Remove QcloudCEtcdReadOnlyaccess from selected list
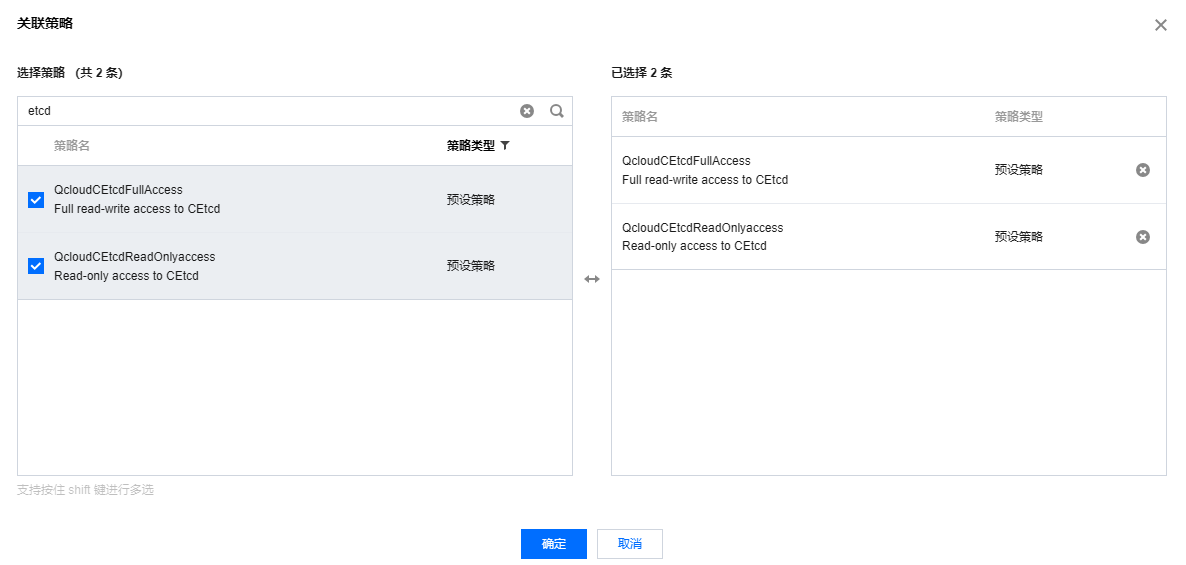 (1143, 237)
